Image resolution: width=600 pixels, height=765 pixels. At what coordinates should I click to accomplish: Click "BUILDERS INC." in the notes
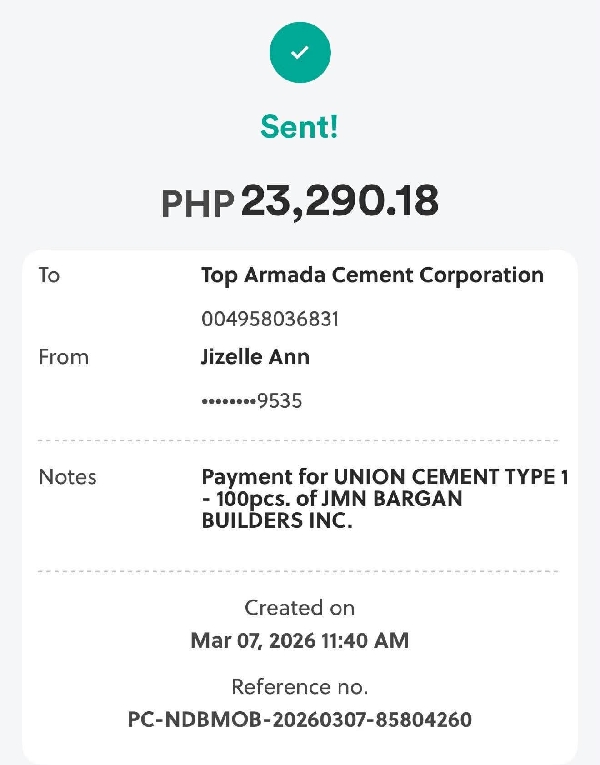pyautogui.click(x=277, y=521)
